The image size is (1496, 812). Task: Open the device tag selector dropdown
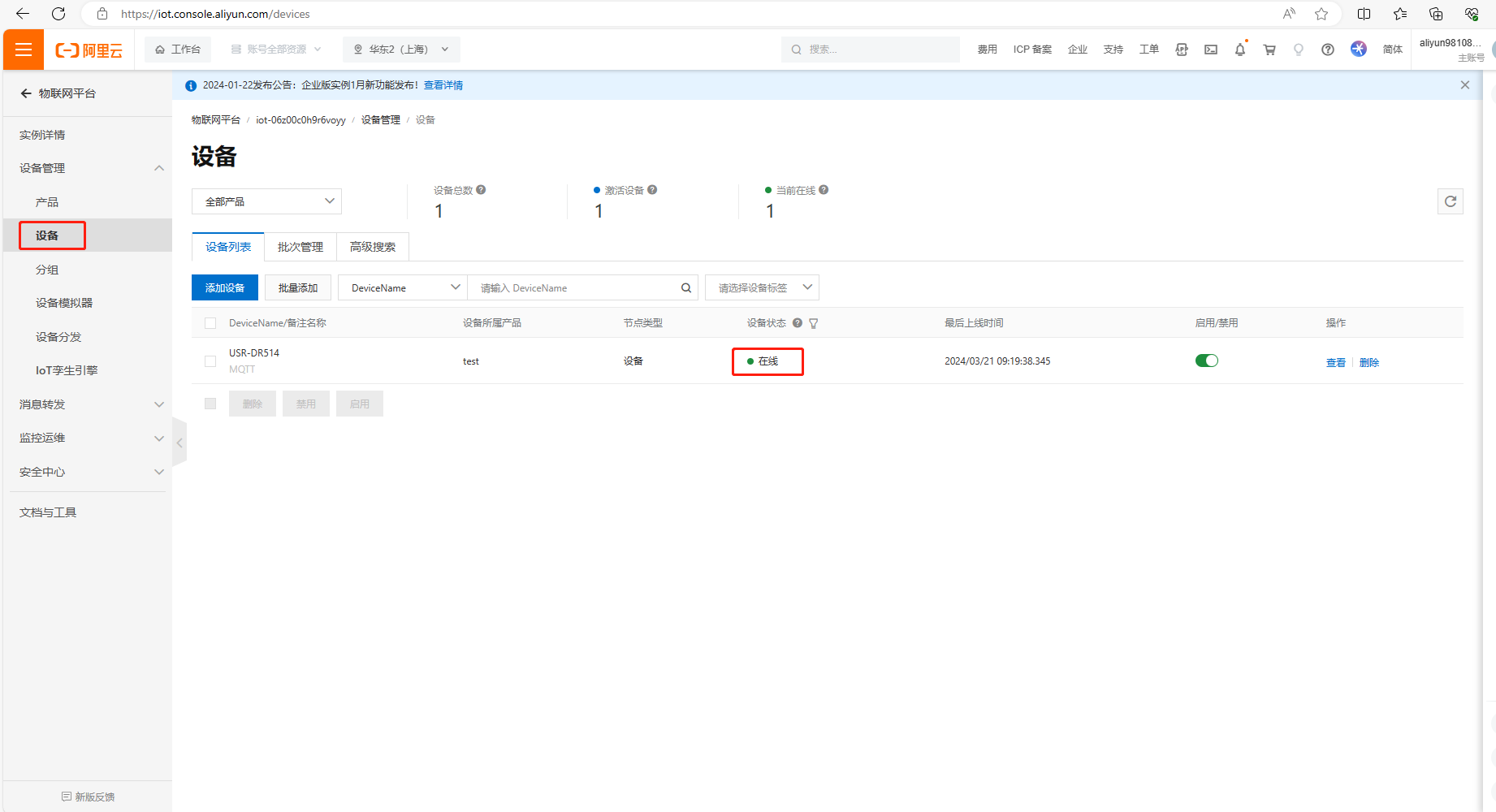tap(762, 288)
